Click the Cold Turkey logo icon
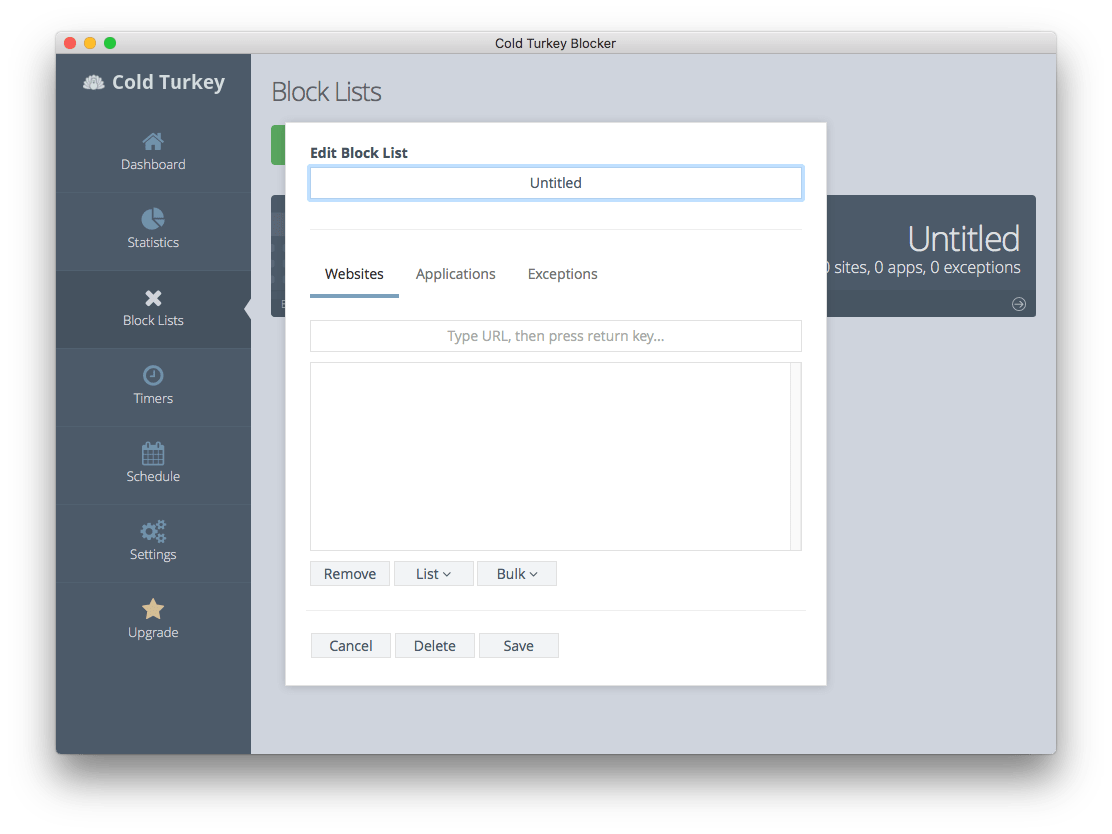Viewport: 1112px width, 834px height. click(x=94, y=83)
